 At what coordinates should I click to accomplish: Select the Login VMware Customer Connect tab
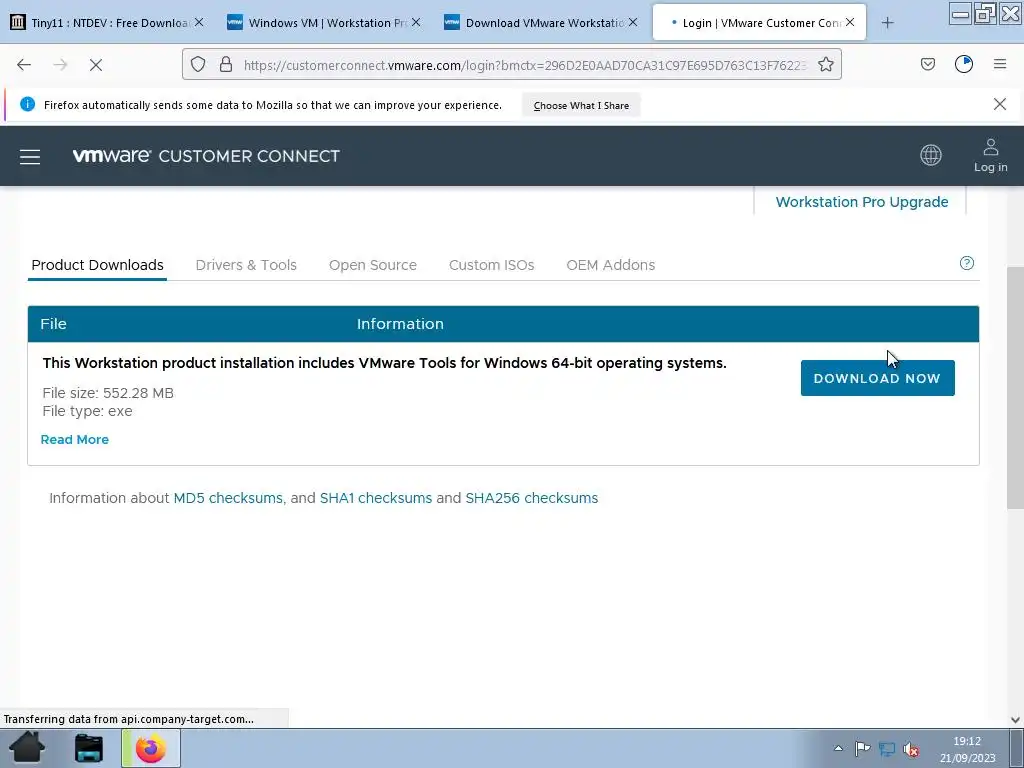[x=759, y=23]
